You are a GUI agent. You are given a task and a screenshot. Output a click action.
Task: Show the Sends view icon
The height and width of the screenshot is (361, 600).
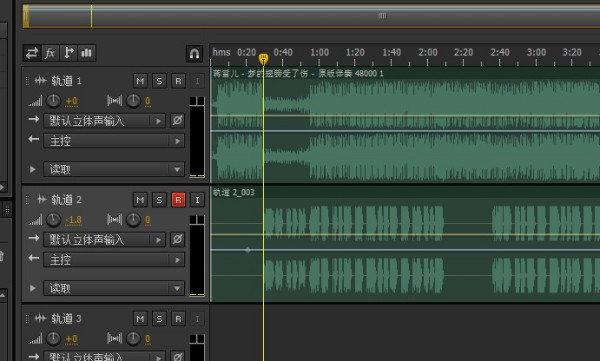click(68, 53)
